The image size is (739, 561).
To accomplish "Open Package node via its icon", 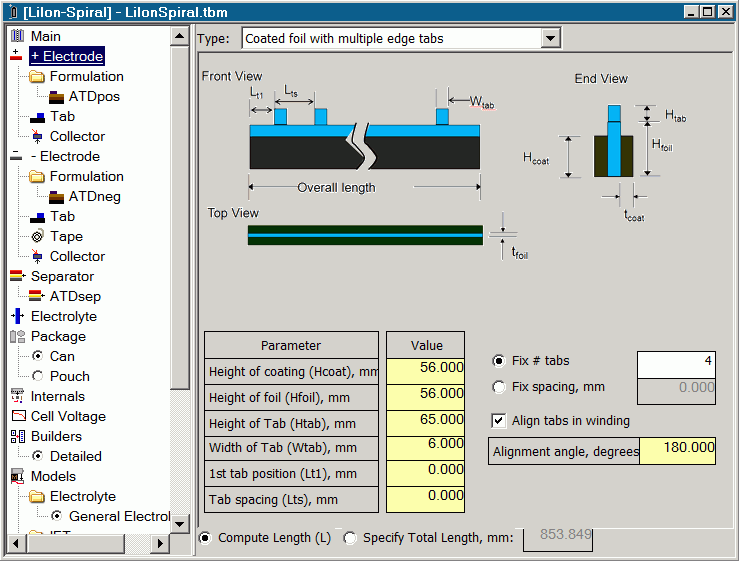I will coord(17,336).
